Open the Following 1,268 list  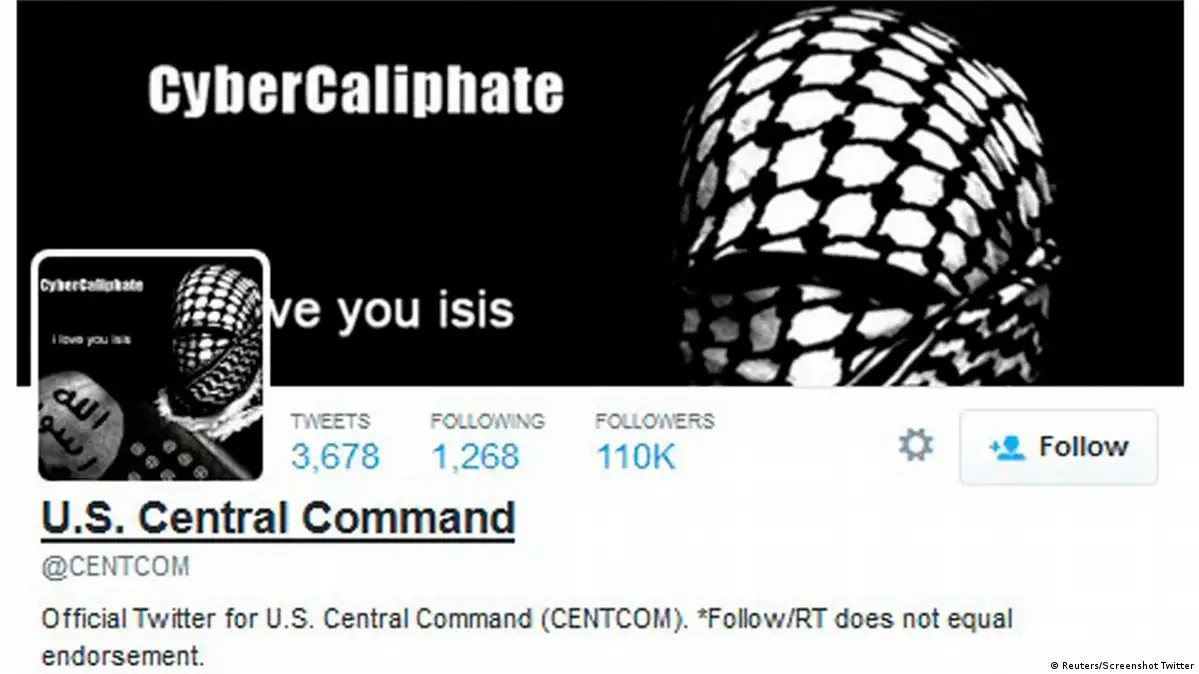coord(487,442)
